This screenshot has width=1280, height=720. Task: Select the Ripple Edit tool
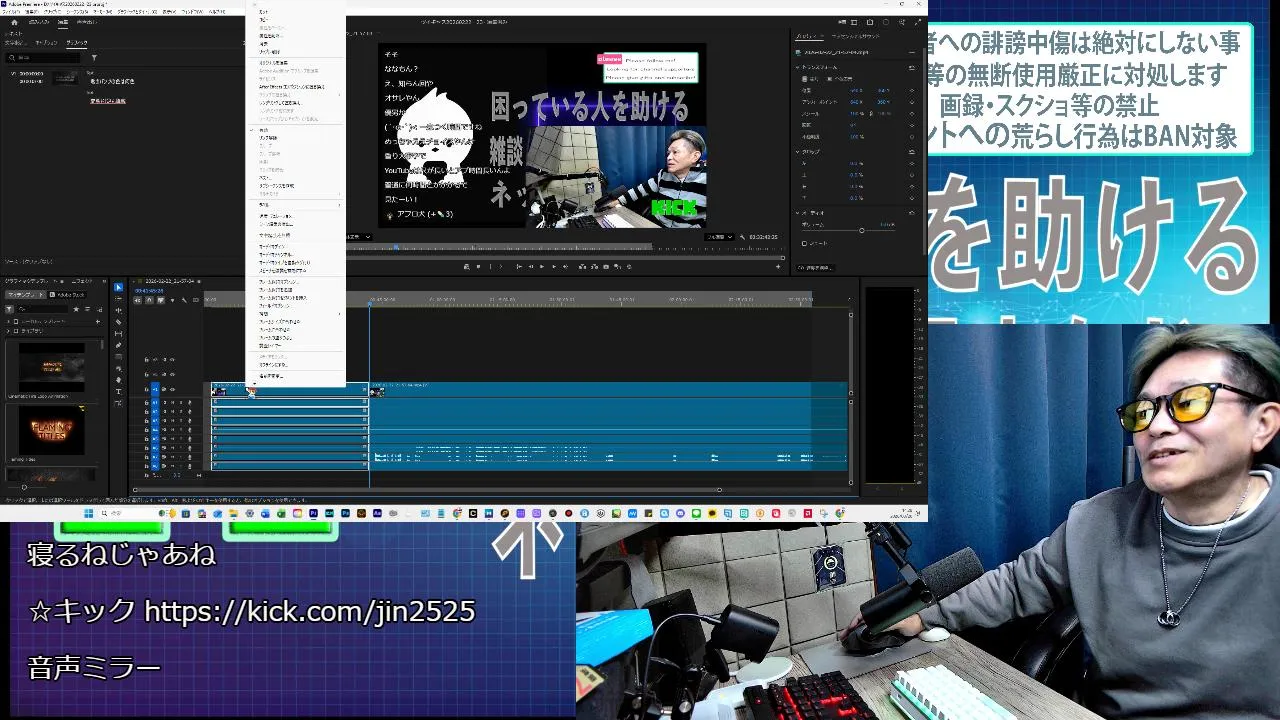click(x=118, y=310)
